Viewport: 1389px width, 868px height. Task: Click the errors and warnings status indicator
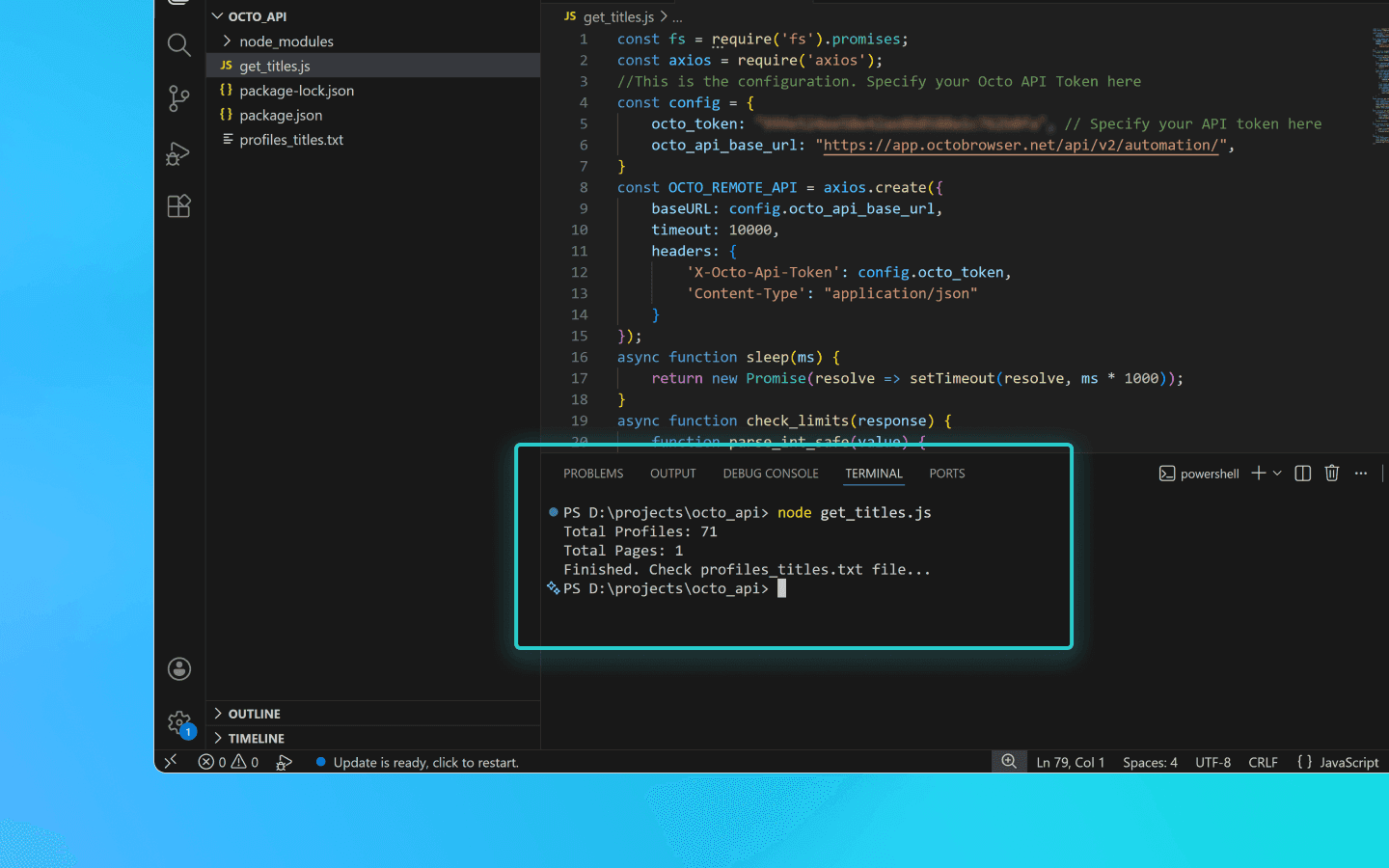229,762
